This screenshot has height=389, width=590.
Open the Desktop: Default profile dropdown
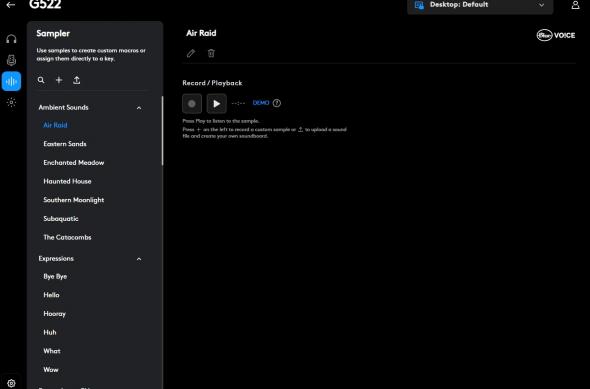pyautogui.click(x=480, y=5)
